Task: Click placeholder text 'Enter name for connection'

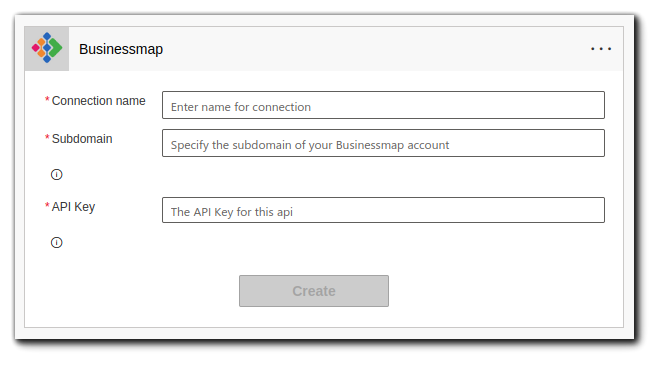Action: 241,107
